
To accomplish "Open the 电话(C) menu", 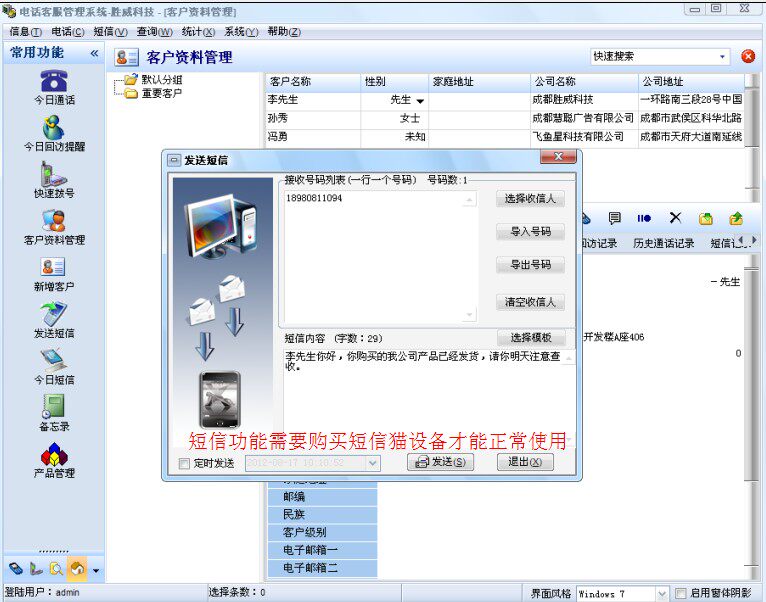I will pyautogui.click(x=68, y=32).
